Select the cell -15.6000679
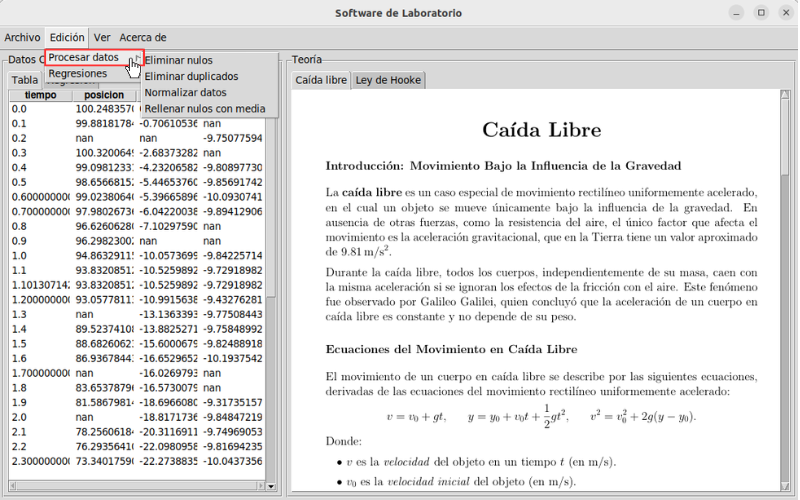 coord(168,344)
